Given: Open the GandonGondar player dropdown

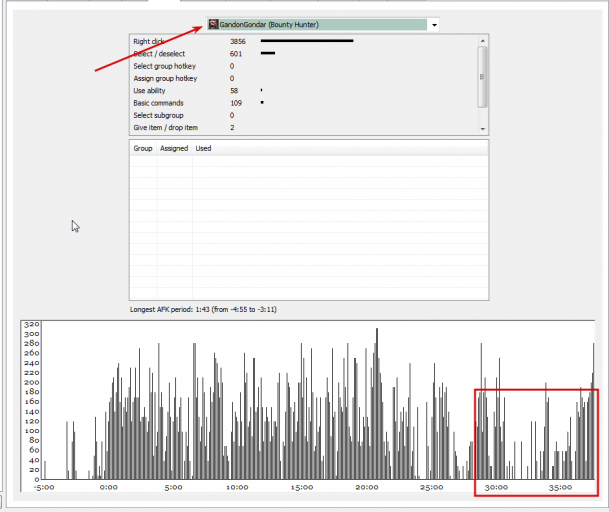Looking at the screenshot, I should [322, 24].
